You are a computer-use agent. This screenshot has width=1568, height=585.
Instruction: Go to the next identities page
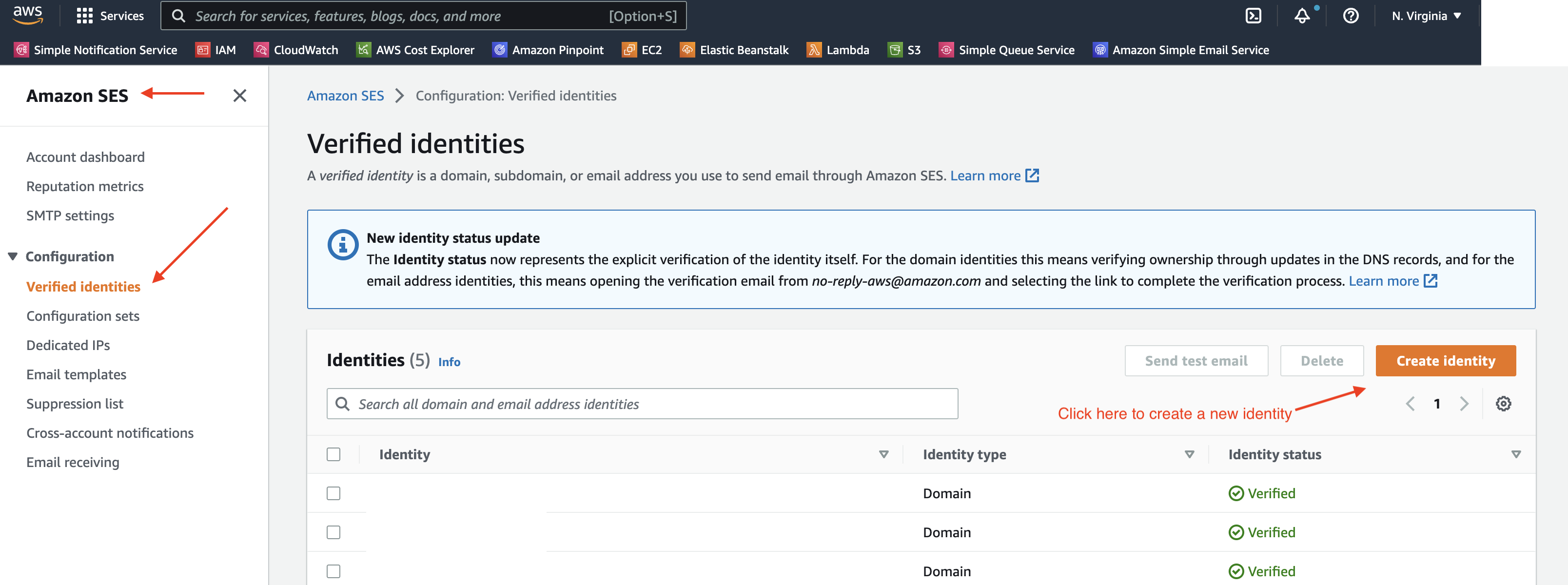coord(1464,404)
